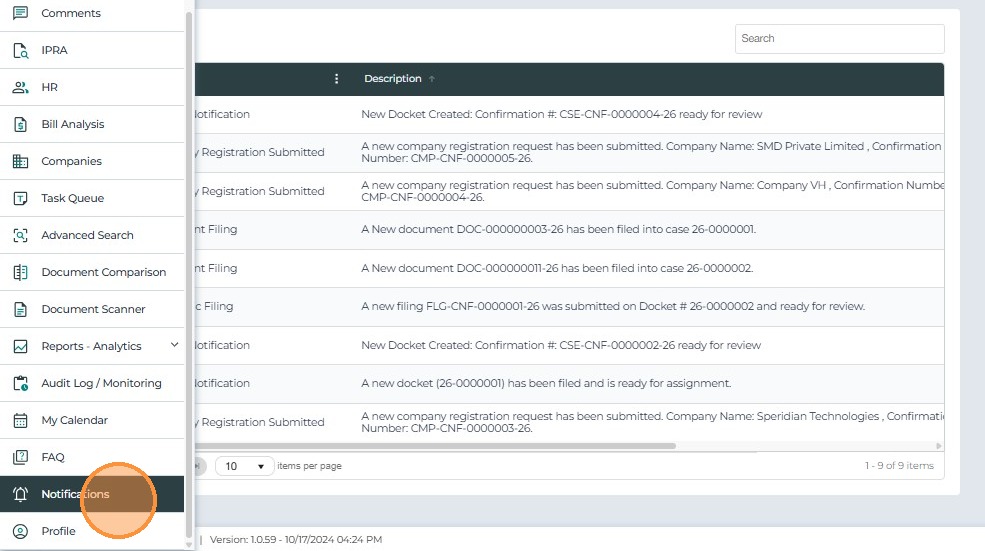Open IPRA via its search-document icon

point(20,51)
